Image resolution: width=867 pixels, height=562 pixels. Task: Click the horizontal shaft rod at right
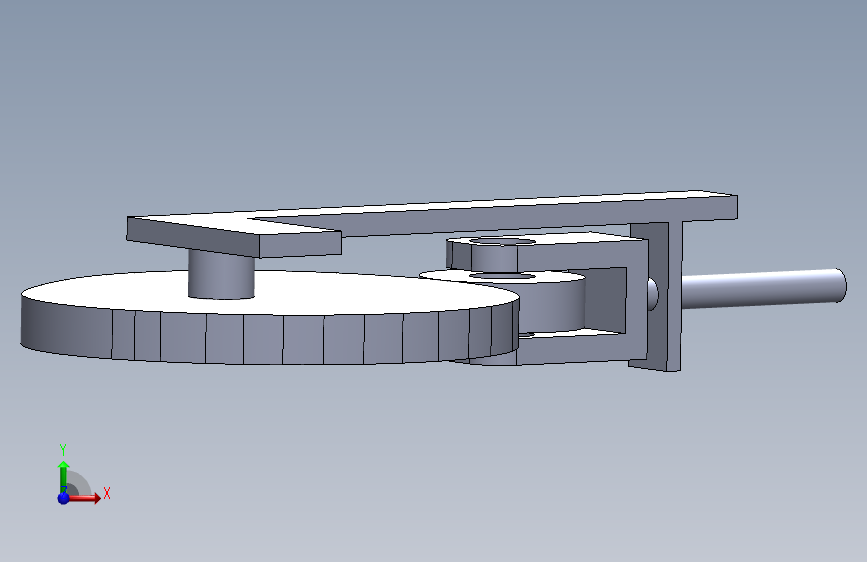(763, 288)
